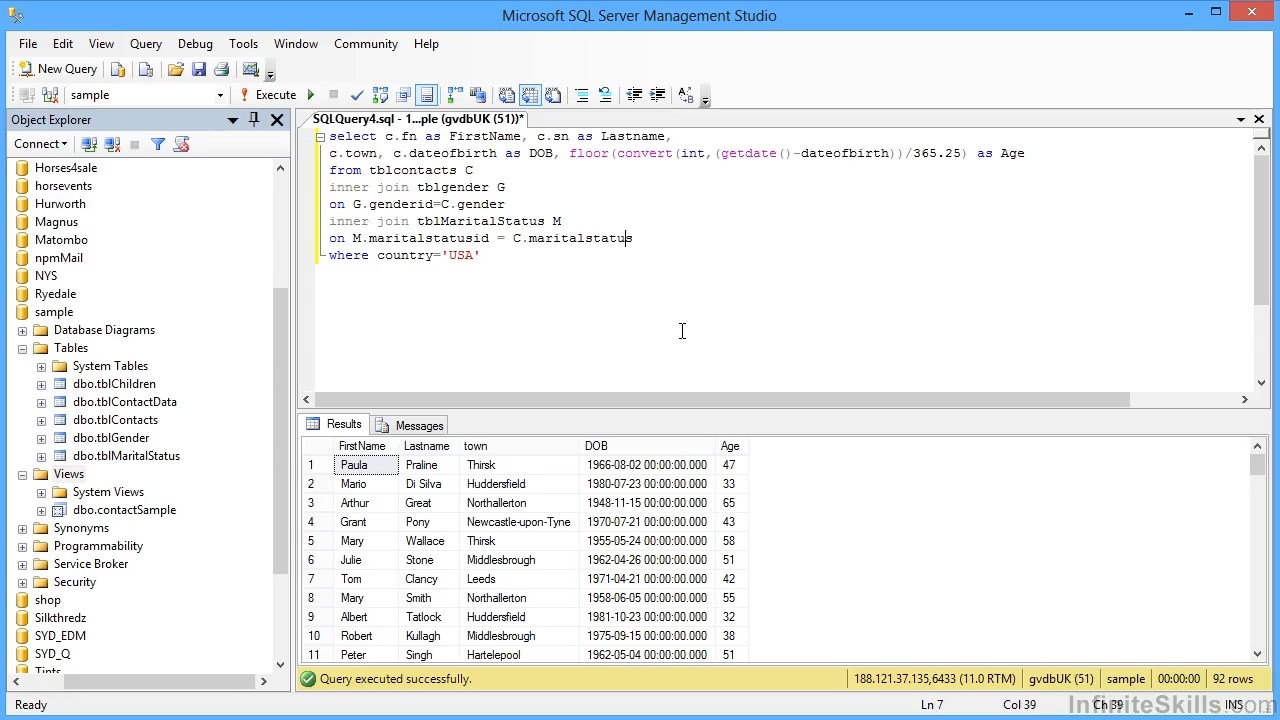Viewport: 1280px width, 720px height.
Task: Toggle IntelliSense enabled button
Action: point(427,95)
